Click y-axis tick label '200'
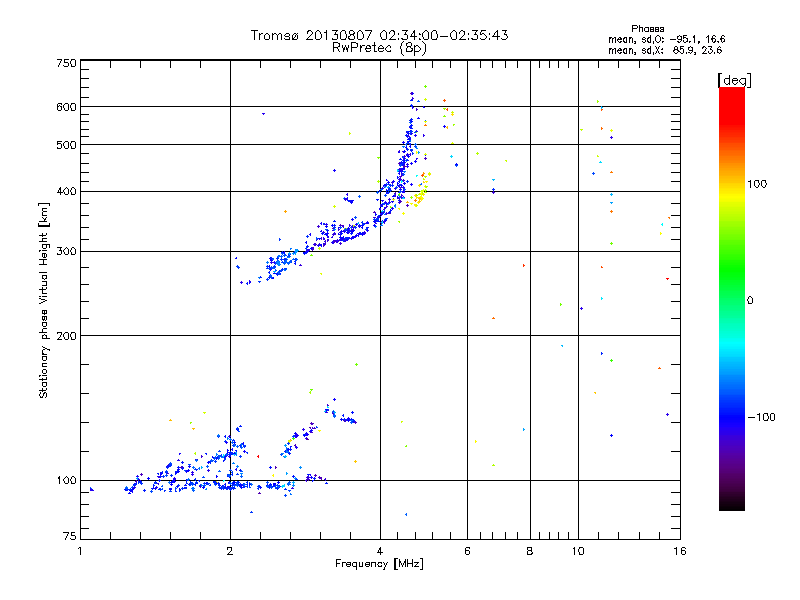800x600 pixels. (x=67, y=336)
